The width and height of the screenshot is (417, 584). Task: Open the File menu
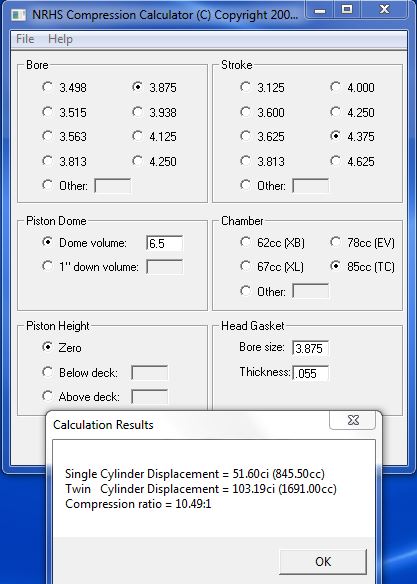click(x=25, y=39)
